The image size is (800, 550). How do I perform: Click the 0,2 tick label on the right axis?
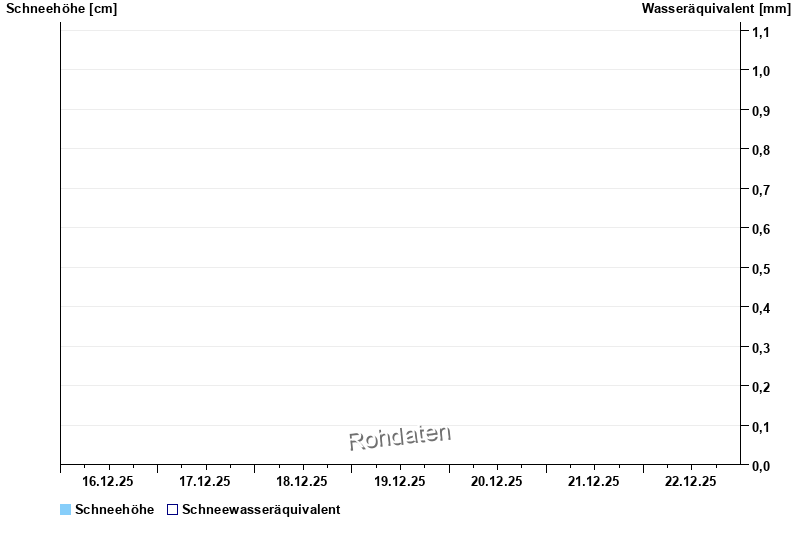click(x=761, y=387)
